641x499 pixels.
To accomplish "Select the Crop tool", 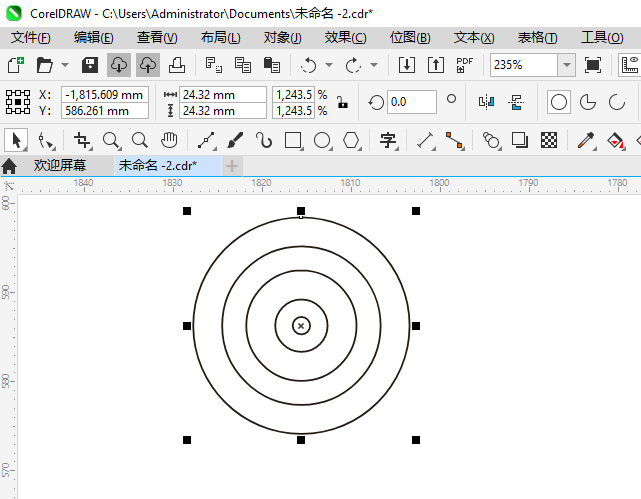I will pyautogui.click(x=82, y=140).
